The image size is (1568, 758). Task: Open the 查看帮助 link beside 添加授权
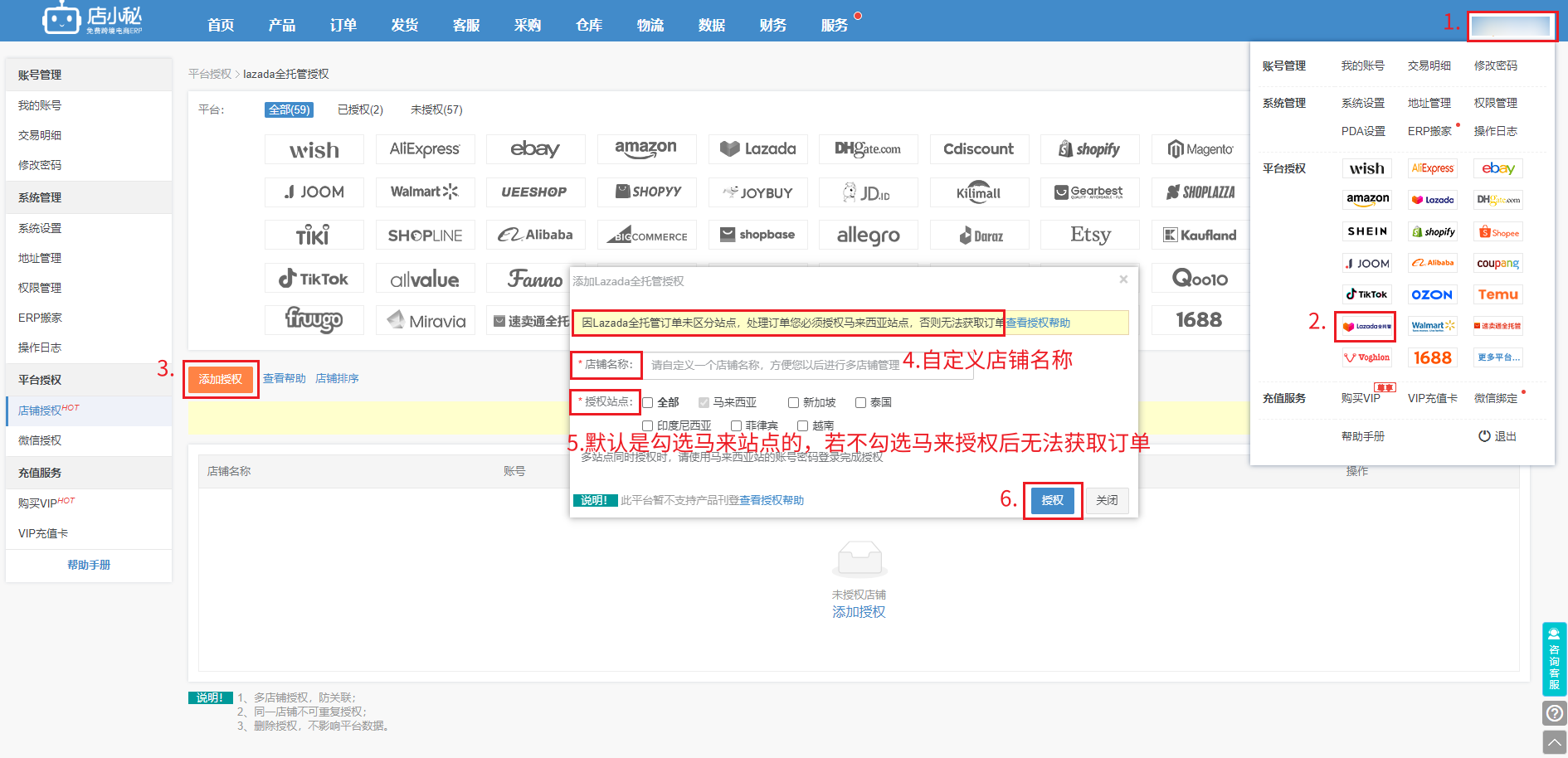click(x=285, y=378)
